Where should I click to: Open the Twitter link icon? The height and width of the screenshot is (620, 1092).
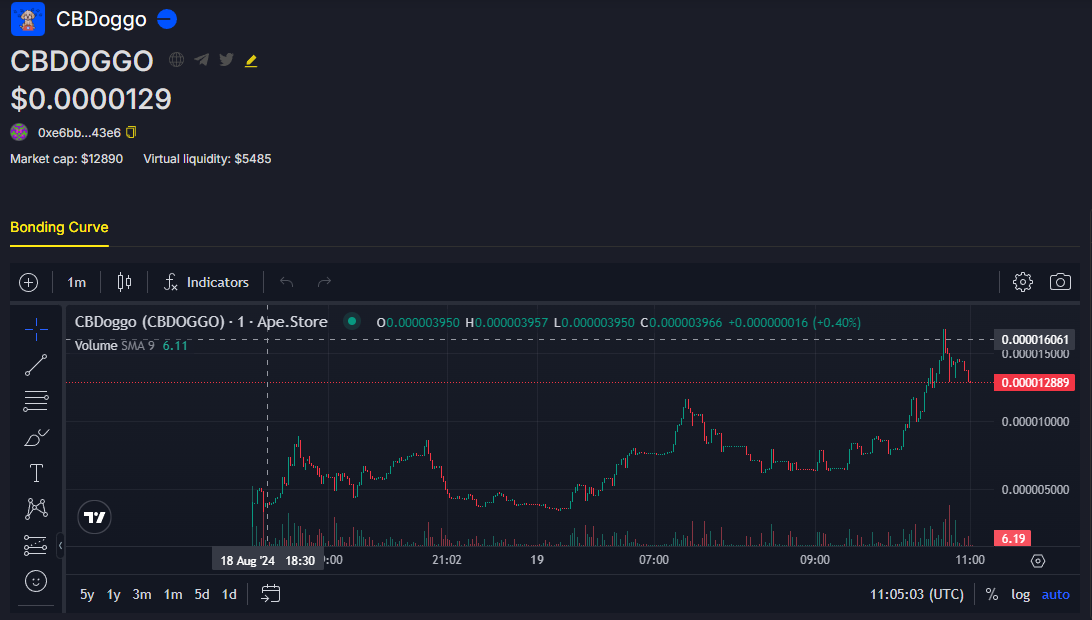point(226,60)
